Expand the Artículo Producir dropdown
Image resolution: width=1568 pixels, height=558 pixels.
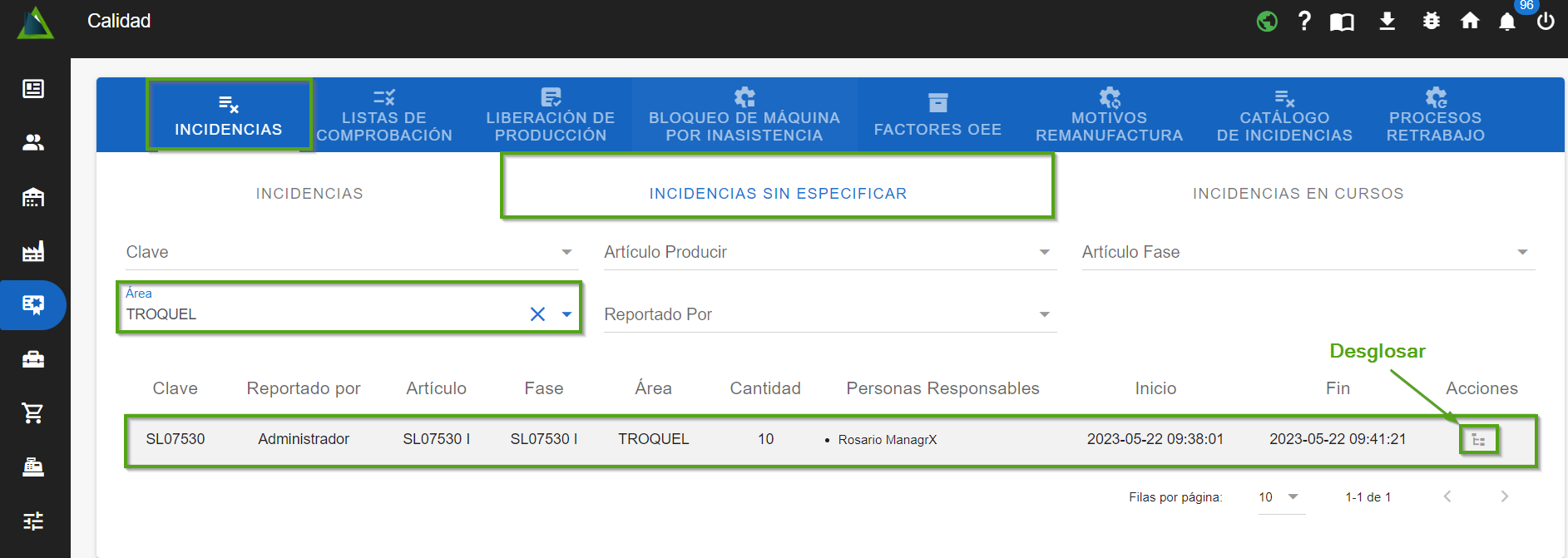coord(1044,252)
